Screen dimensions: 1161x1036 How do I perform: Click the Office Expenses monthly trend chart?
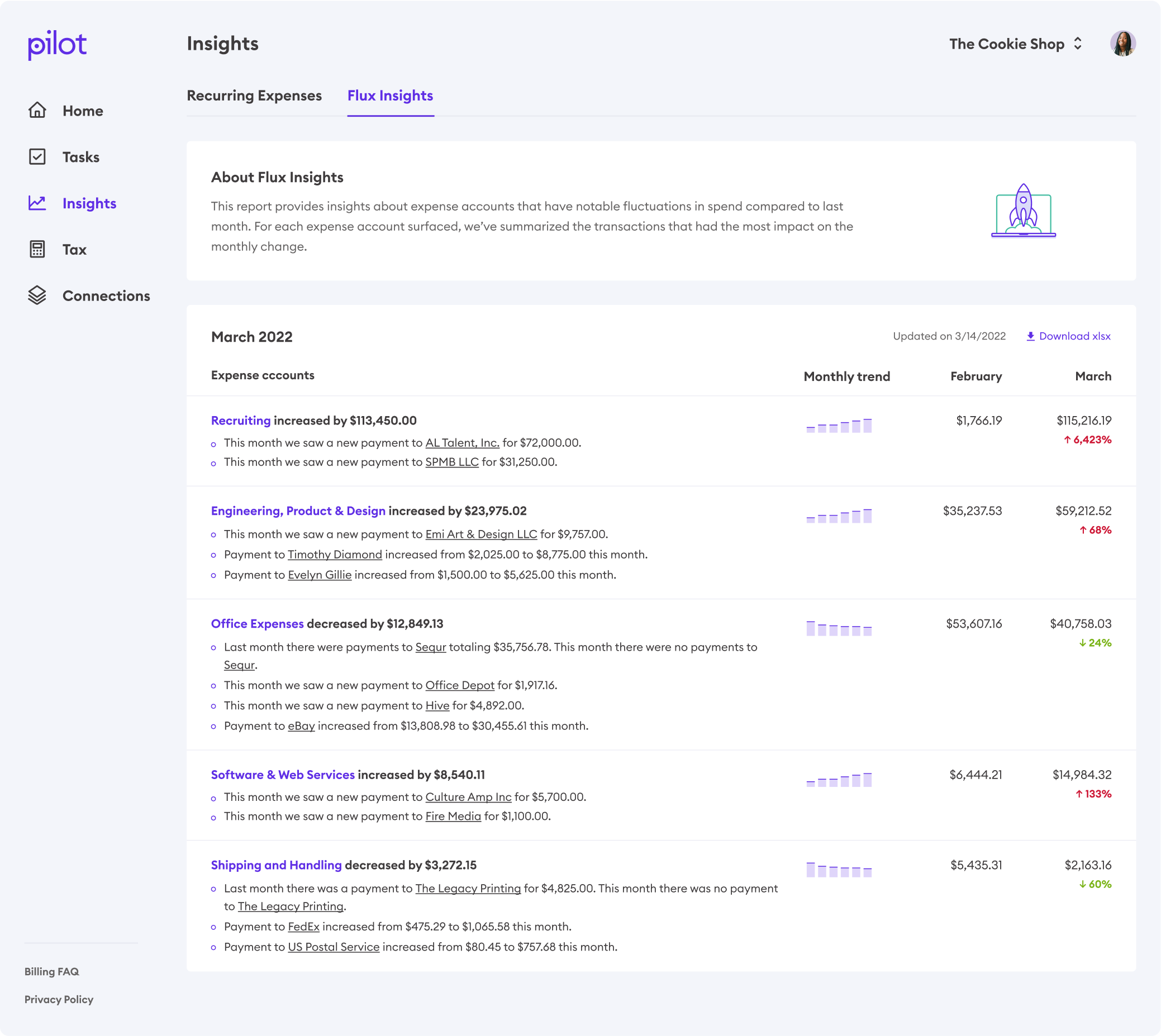click(x=839, y=628)
